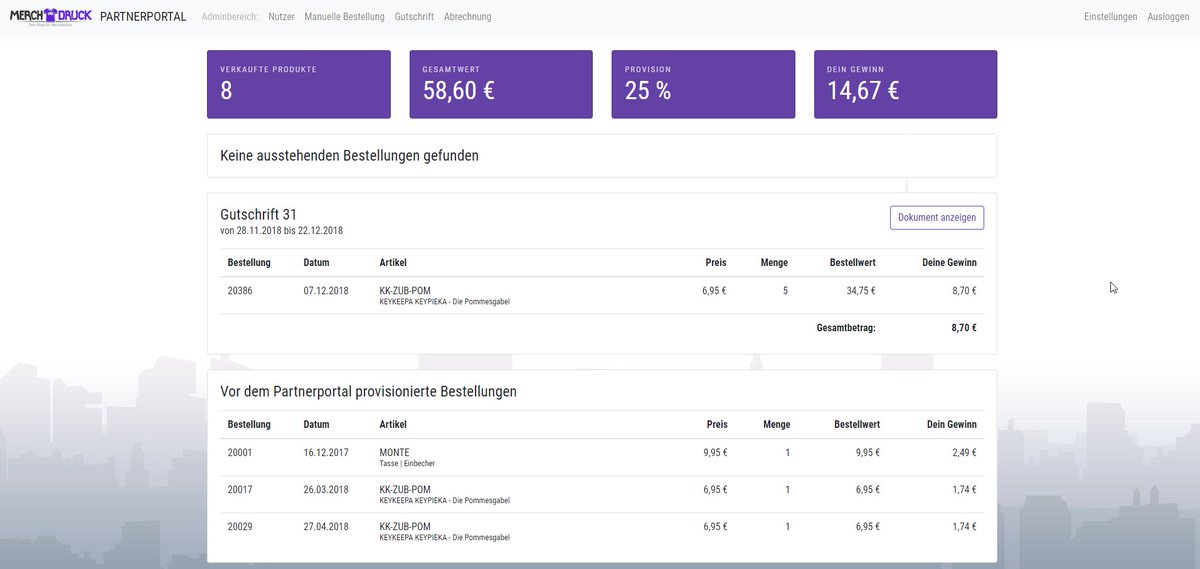Viewport: 1200px width, 569px height.
Task: Click 'von 28.11.2018 bis 22.12.2018' date range
Action: tap(281, 231)
